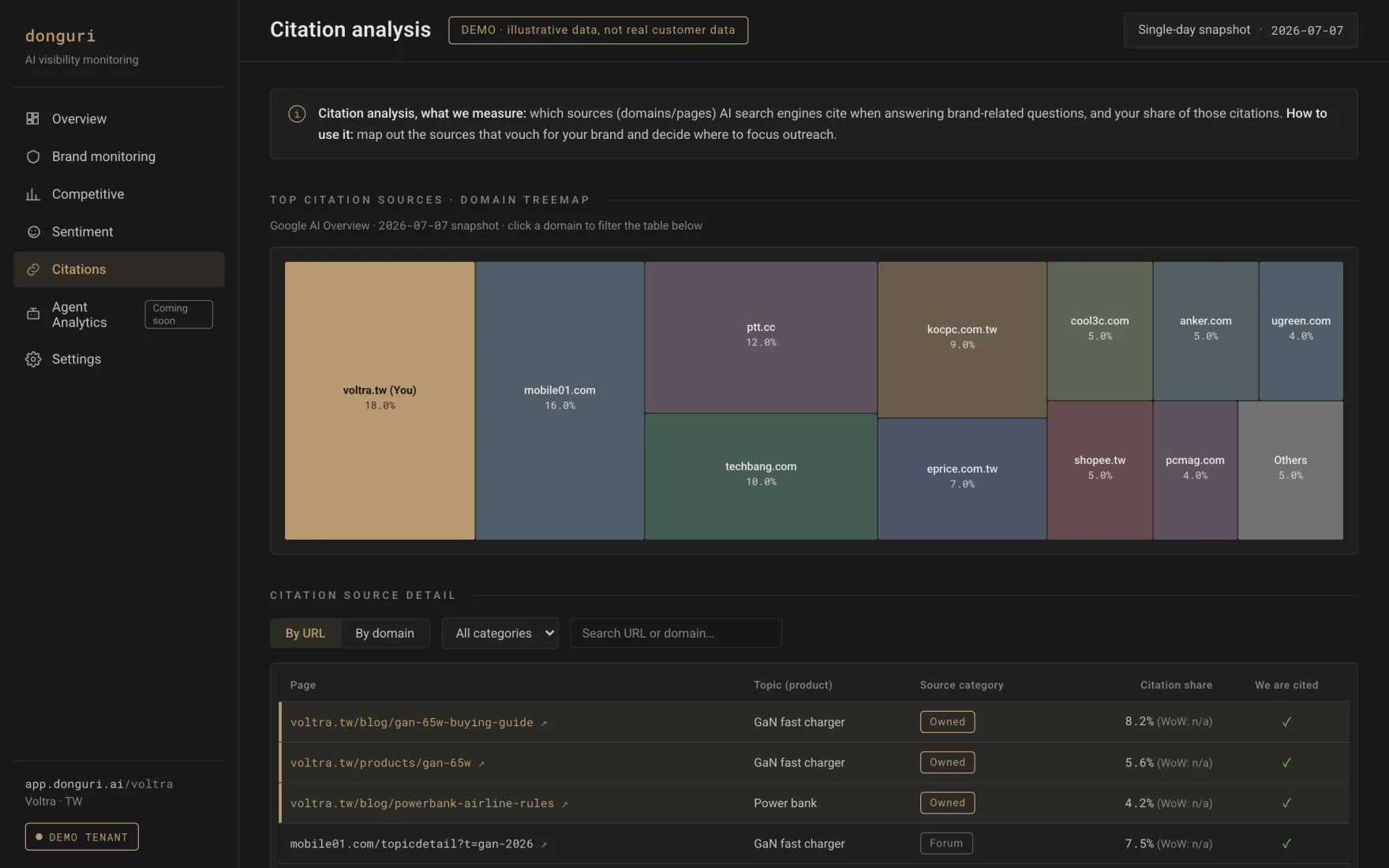Click the checkmark in gan-65w-buying-guide row

[x=1286, y=722]
